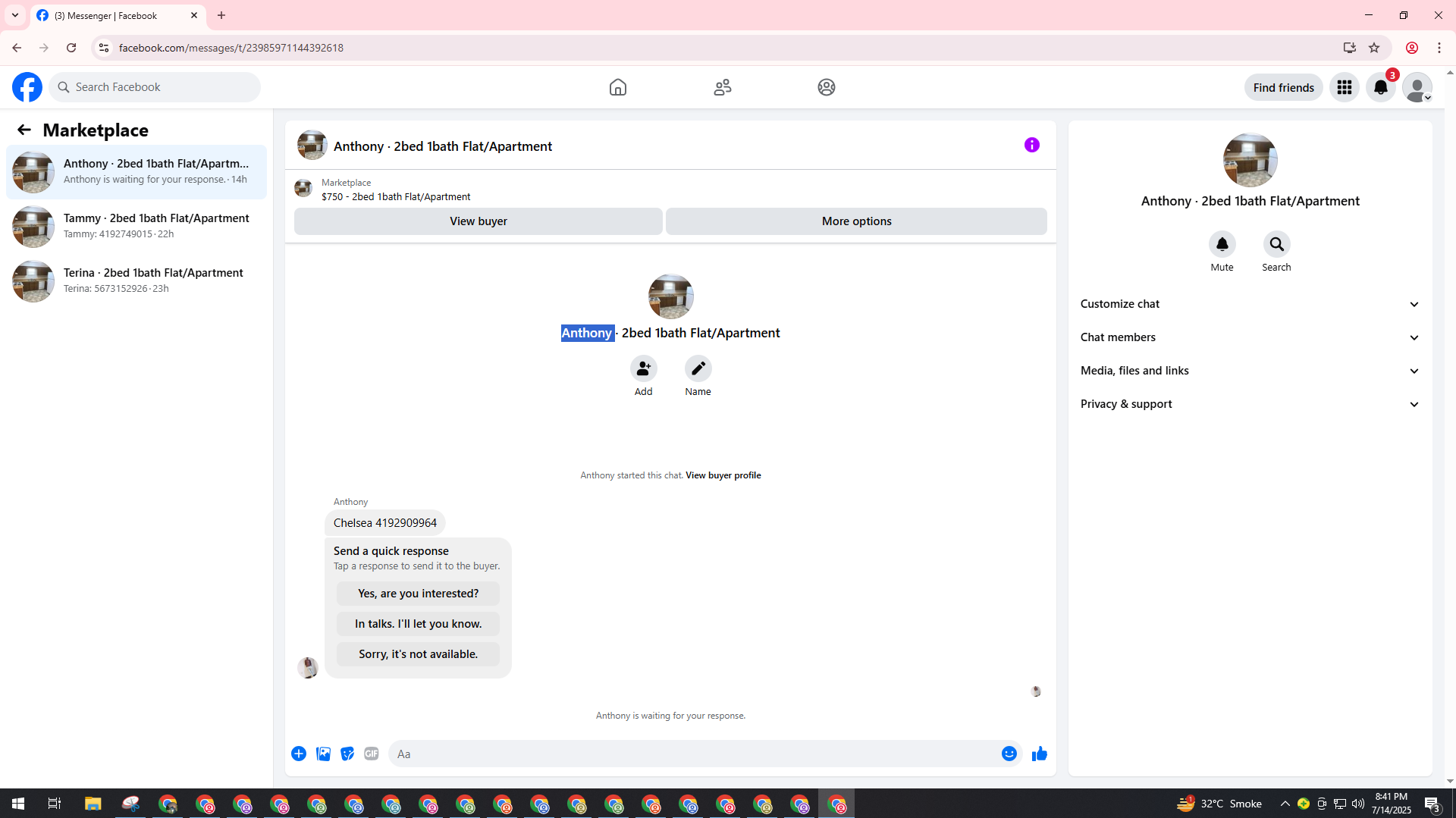Screen dimensions: 1456x818
Task: Click chat header listing thumbnail
Action: pos(312,145)
